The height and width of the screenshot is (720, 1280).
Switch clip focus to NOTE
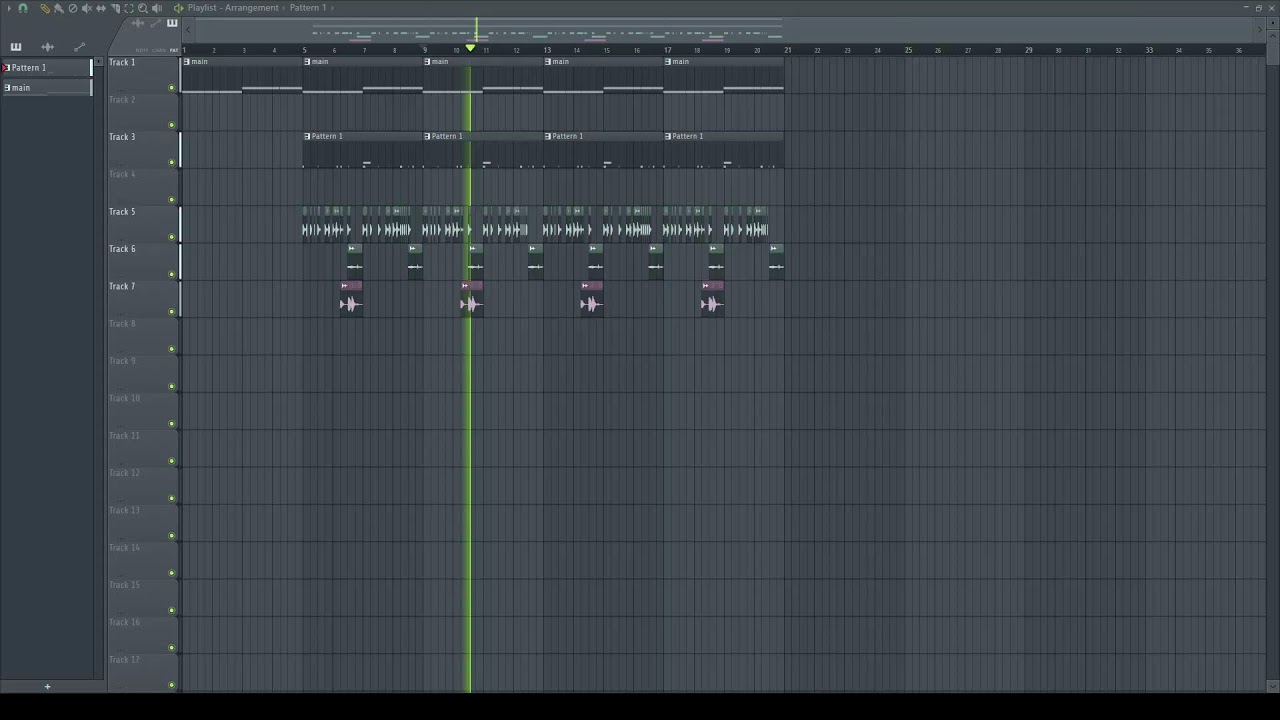pos(142,50)
